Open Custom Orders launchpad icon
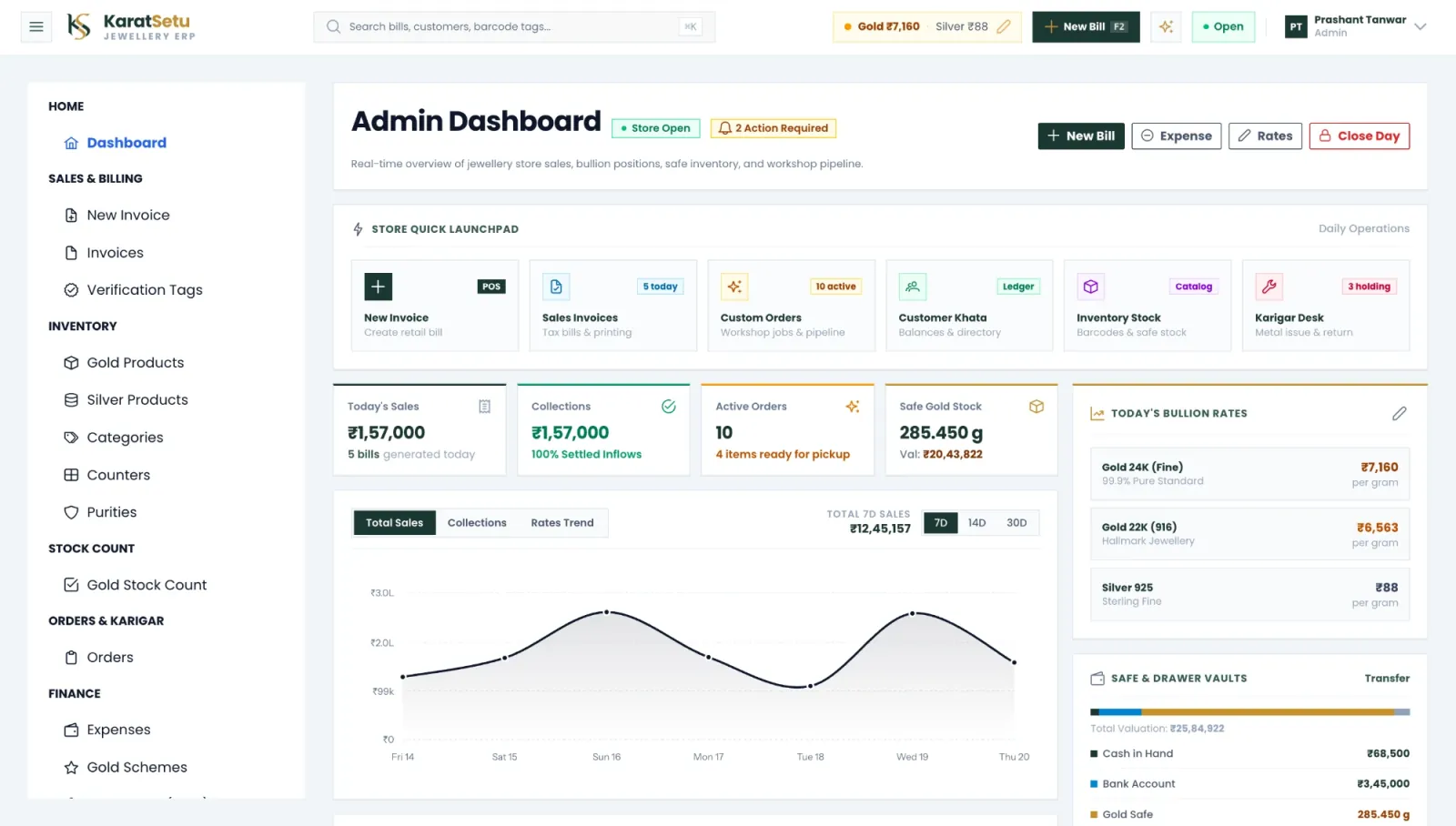The image size is (1456, 826). click(x=734, y=287)
